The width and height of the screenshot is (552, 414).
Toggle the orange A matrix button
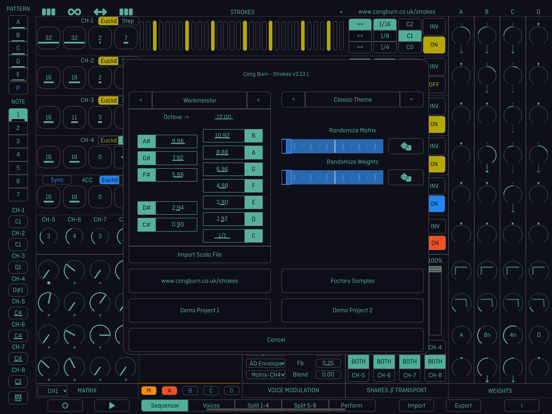click(x=169, y=390)
